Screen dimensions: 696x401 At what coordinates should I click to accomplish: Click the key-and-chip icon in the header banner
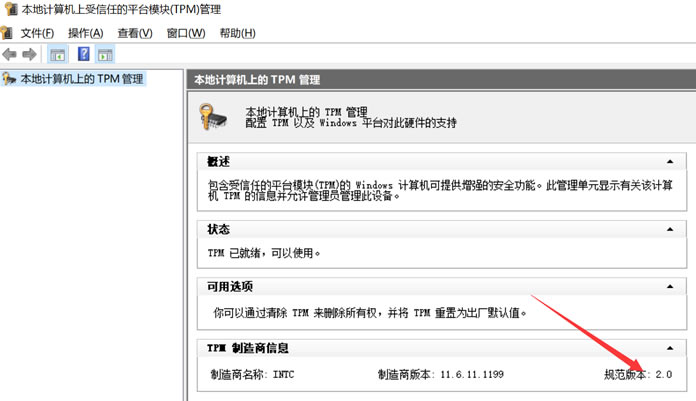click(213, 117)
